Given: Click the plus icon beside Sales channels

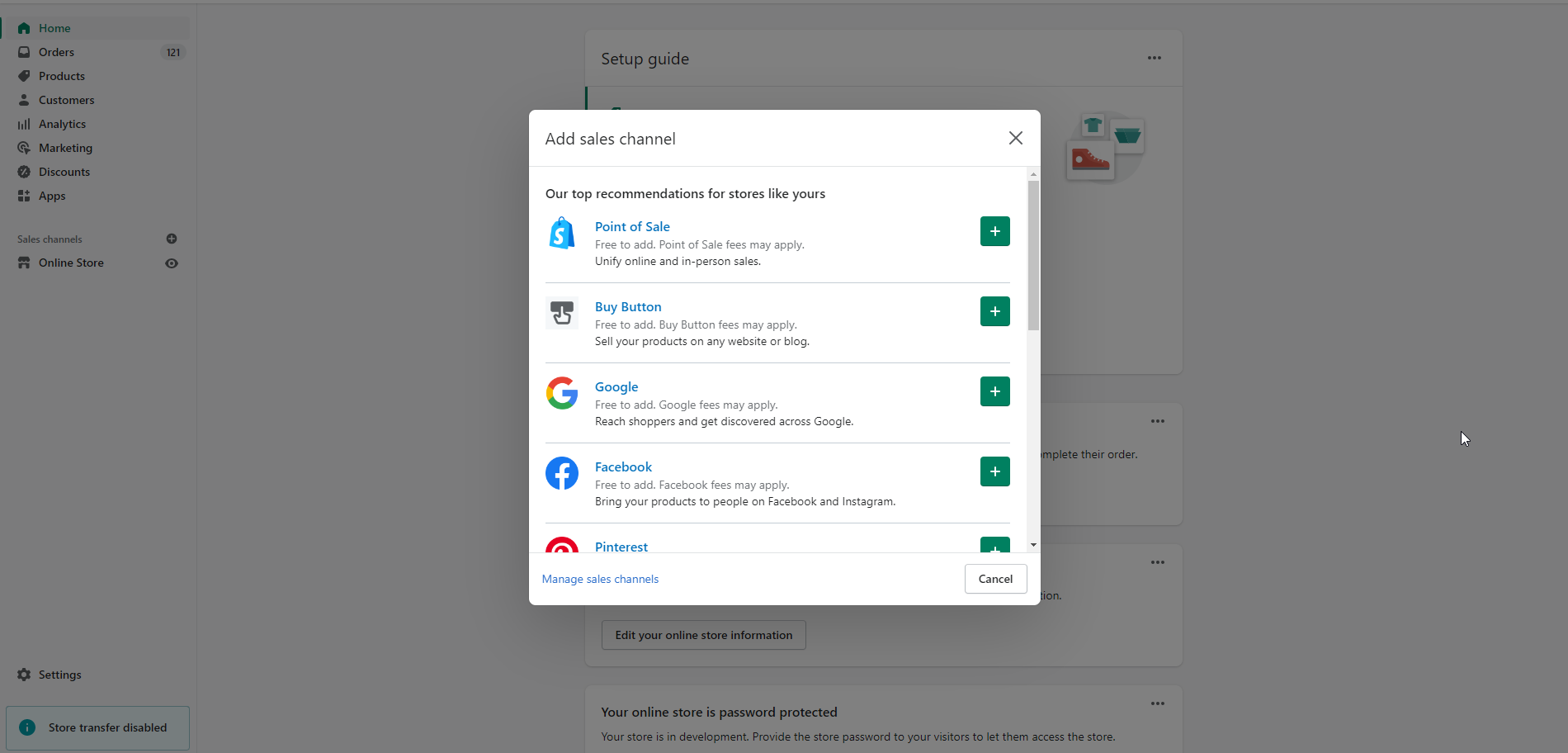Looking at the screenshot, I should click(x=172, y=239).
